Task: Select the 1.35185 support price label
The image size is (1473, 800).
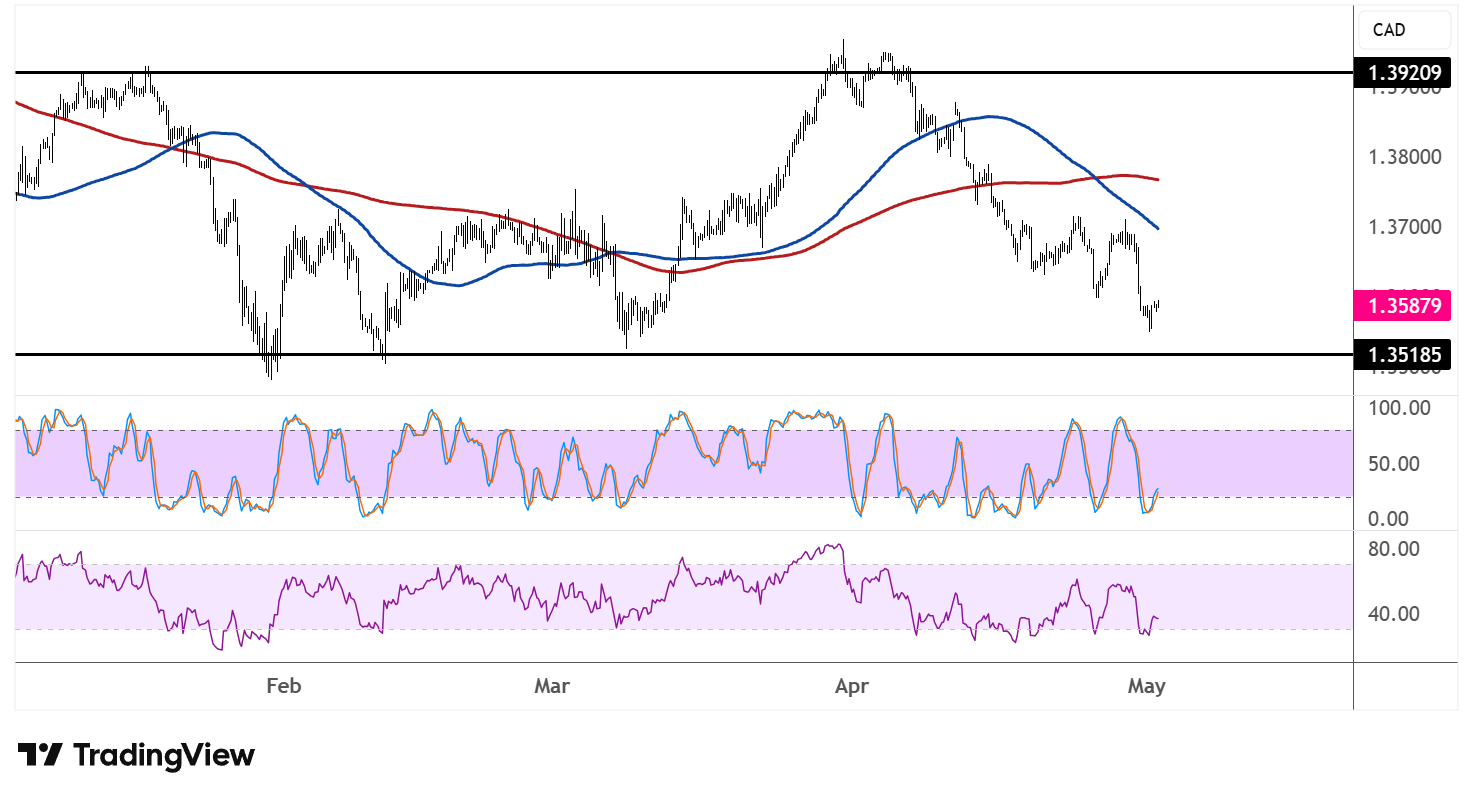Action: pyautogui.click(x=1403, y=354)
